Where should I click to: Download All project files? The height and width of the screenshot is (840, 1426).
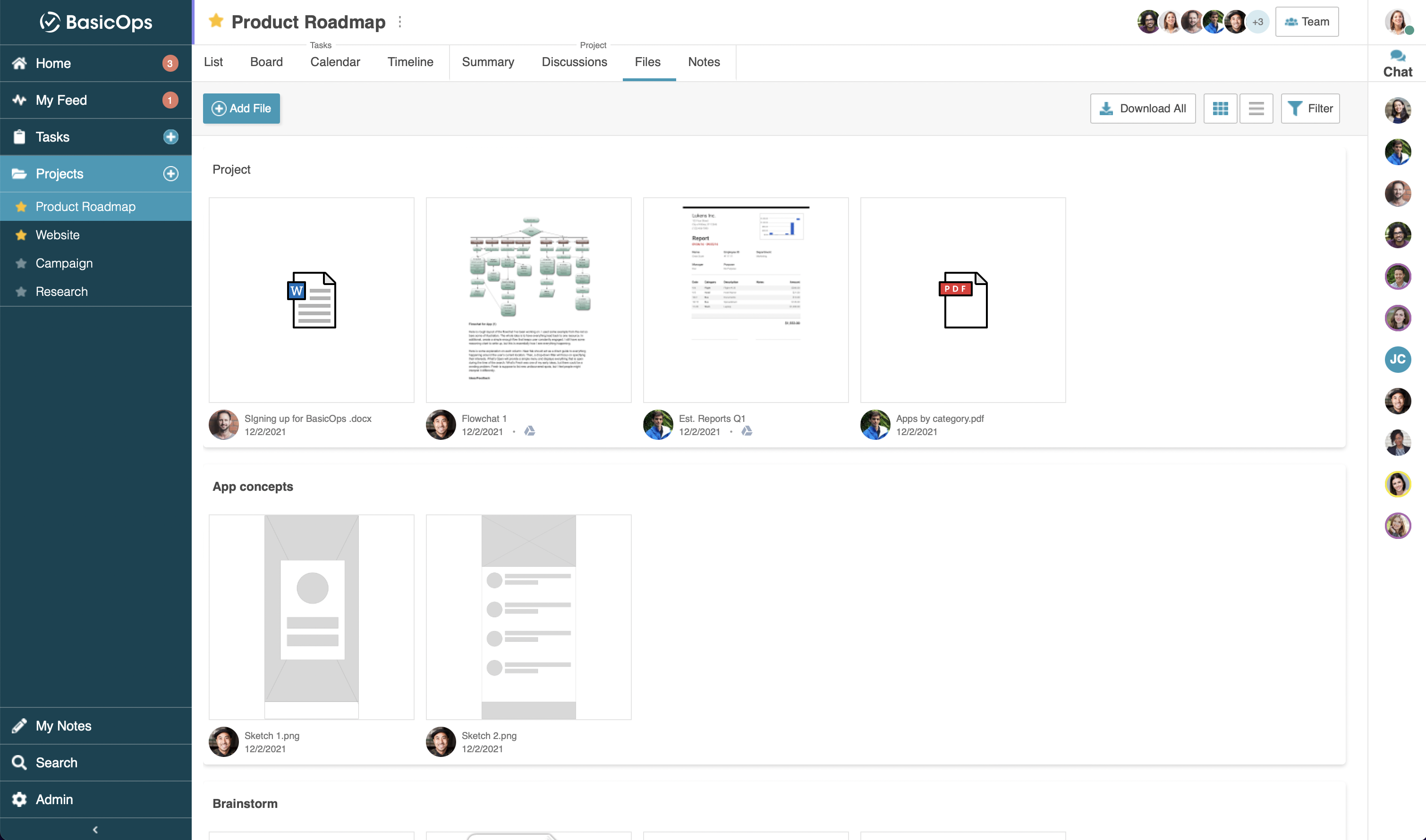[x=1142, y=108]
